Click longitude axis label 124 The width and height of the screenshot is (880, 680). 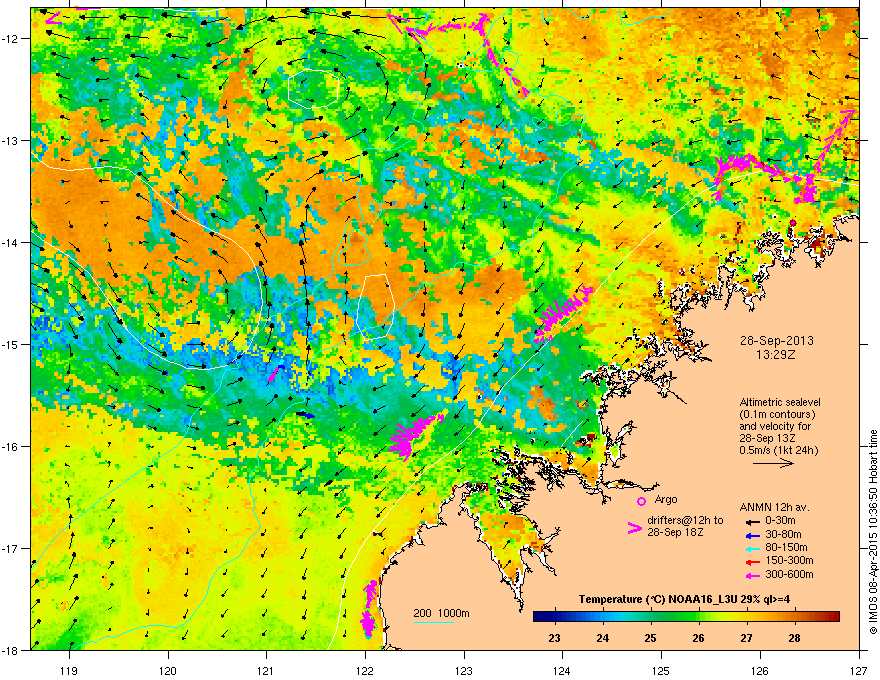[562, 670]
